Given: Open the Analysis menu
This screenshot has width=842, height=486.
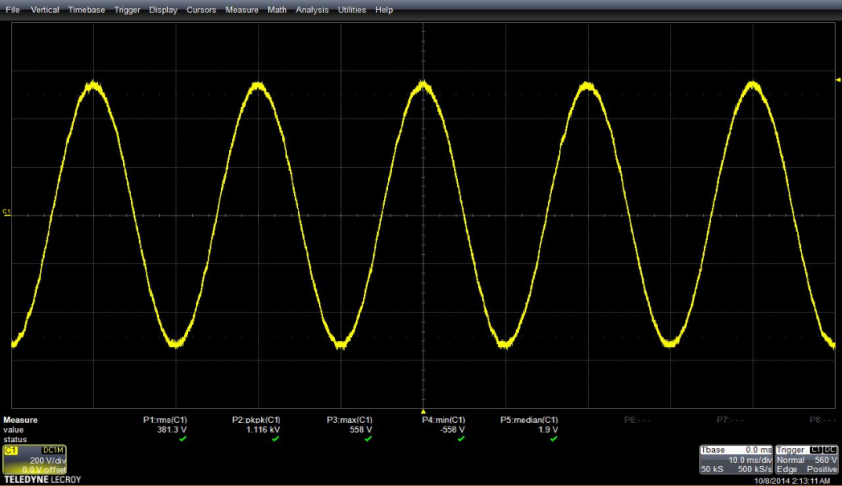Looking at the screenshot, I should coord(312,9).
